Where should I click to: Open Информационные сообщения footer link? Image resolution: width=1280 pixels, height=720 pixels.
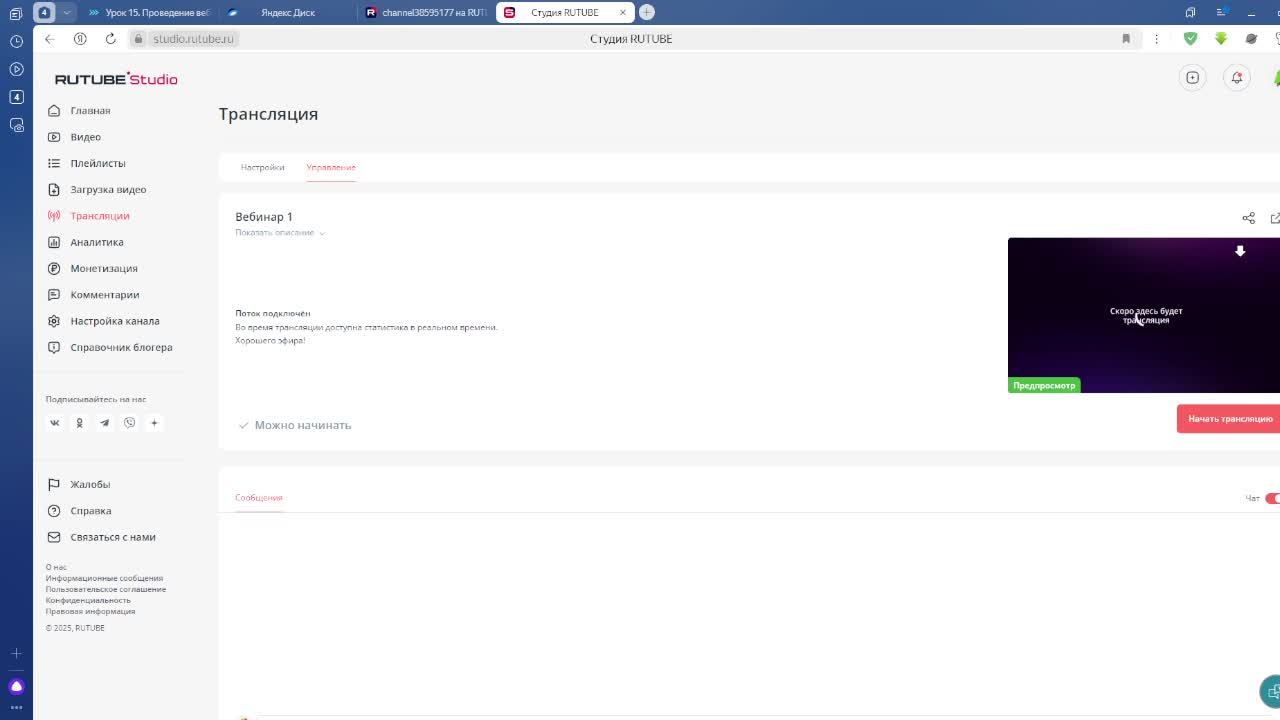tap(104, 578)
